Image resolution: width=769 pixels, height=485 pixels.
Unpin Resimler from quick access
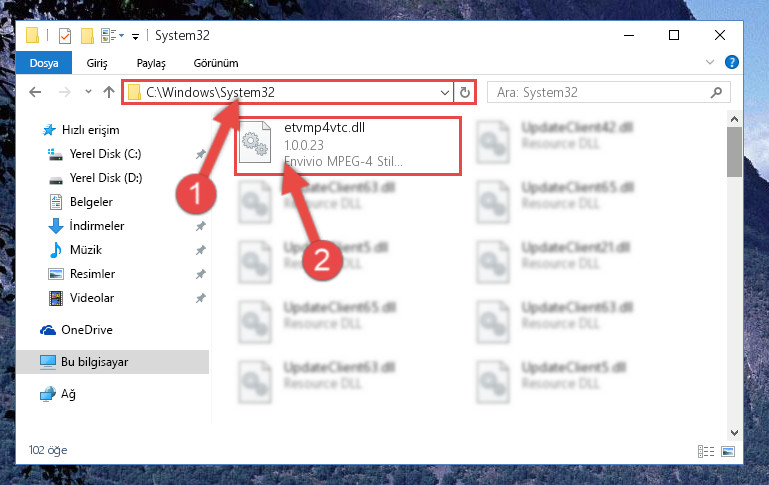200,274
